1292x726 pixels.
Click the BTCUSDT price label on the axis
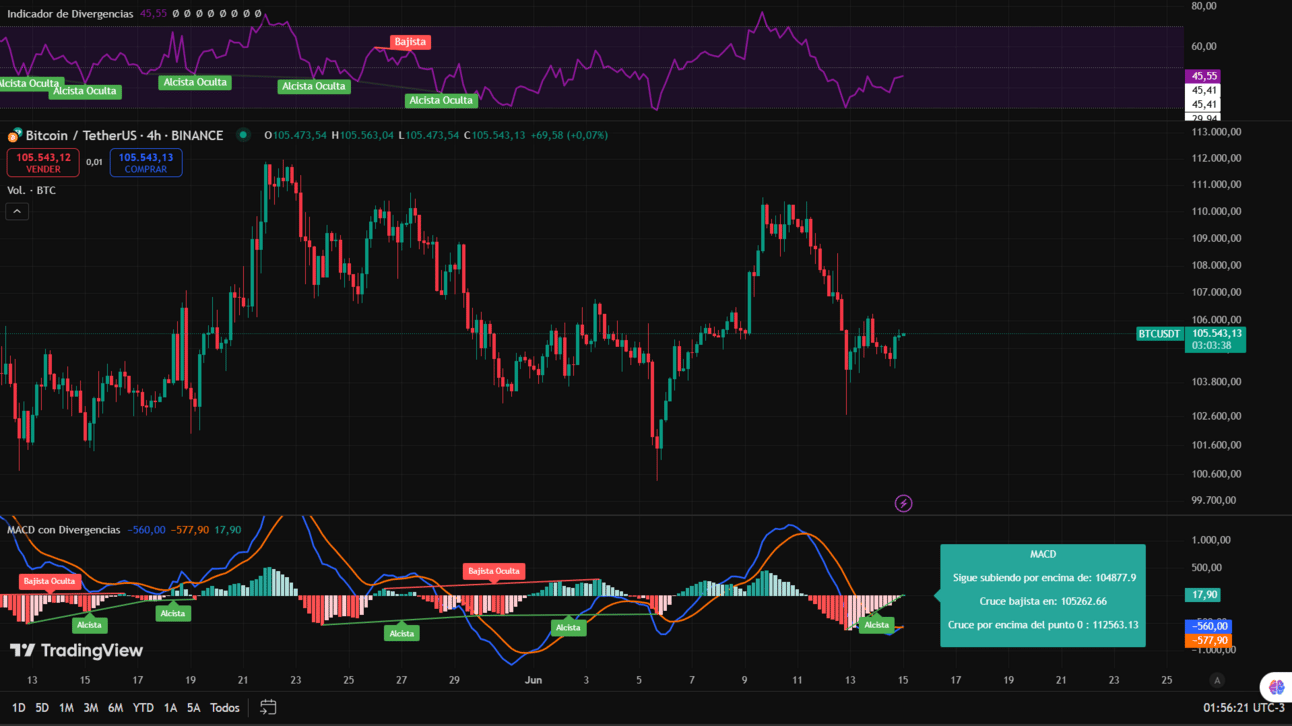click(x=1160, y=334)
